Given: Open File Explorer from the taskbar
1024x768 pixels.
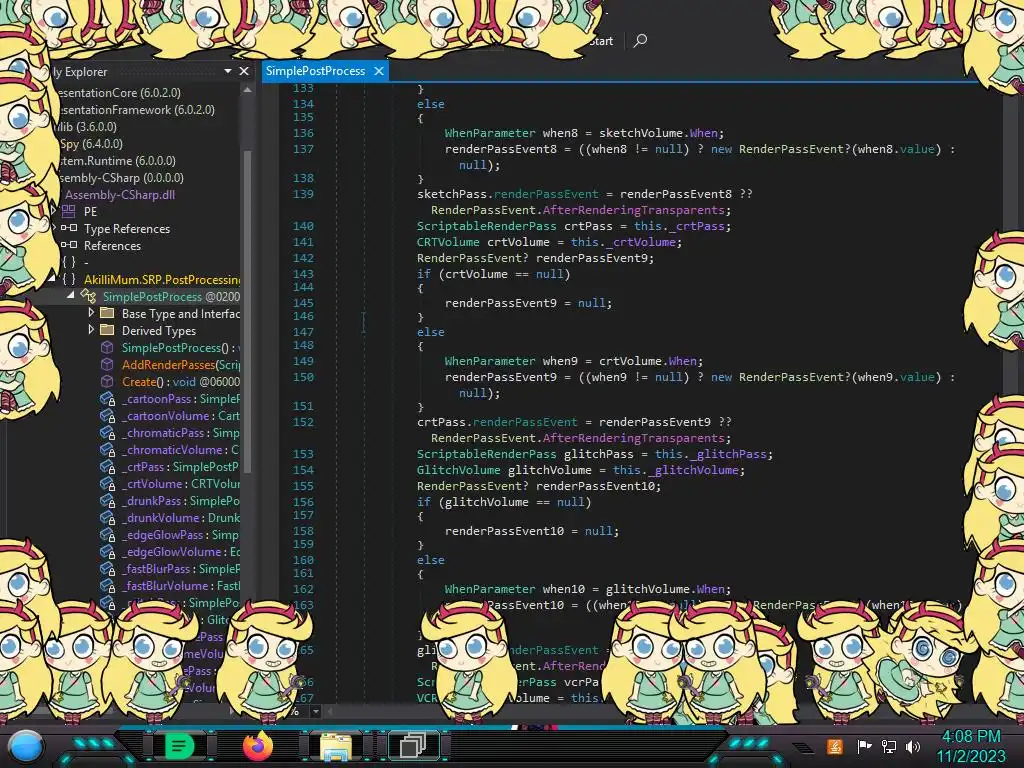Looking at the screenshot, I should tap(336, 746).
